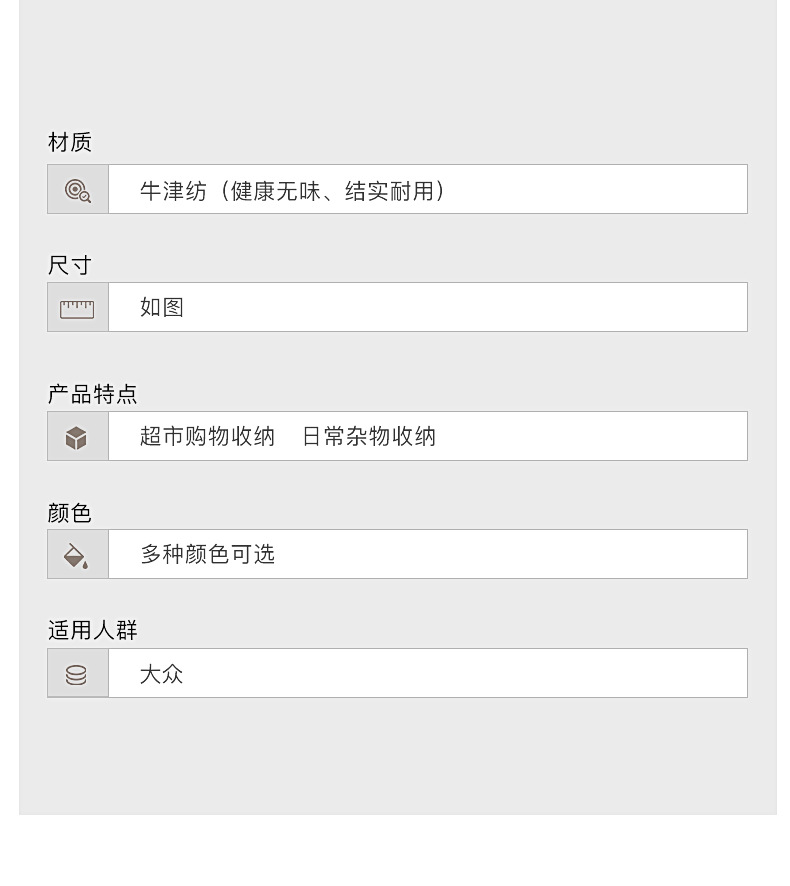The image size is (790, 886).
Task: Click the 材质 heading label
Action: click(x=70, y=143)
